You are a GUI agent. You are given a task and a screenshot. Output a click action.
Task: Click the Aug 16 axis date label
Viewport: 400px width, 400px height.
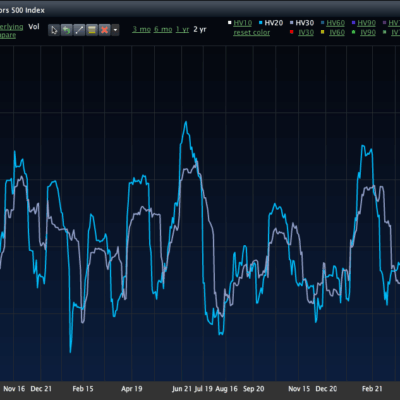227,389
